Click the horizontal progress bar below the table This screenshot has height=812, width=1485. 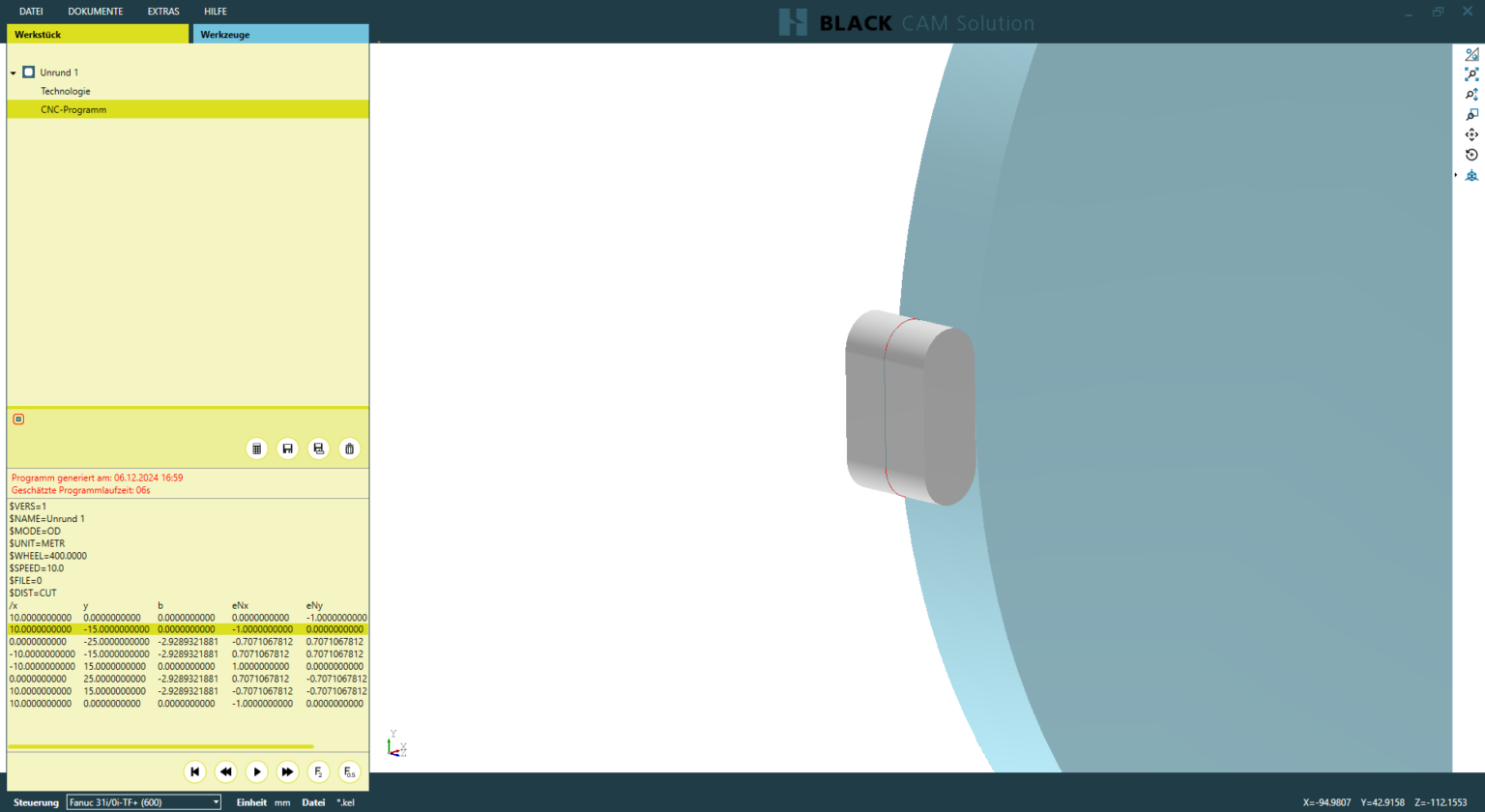(160, 746)
